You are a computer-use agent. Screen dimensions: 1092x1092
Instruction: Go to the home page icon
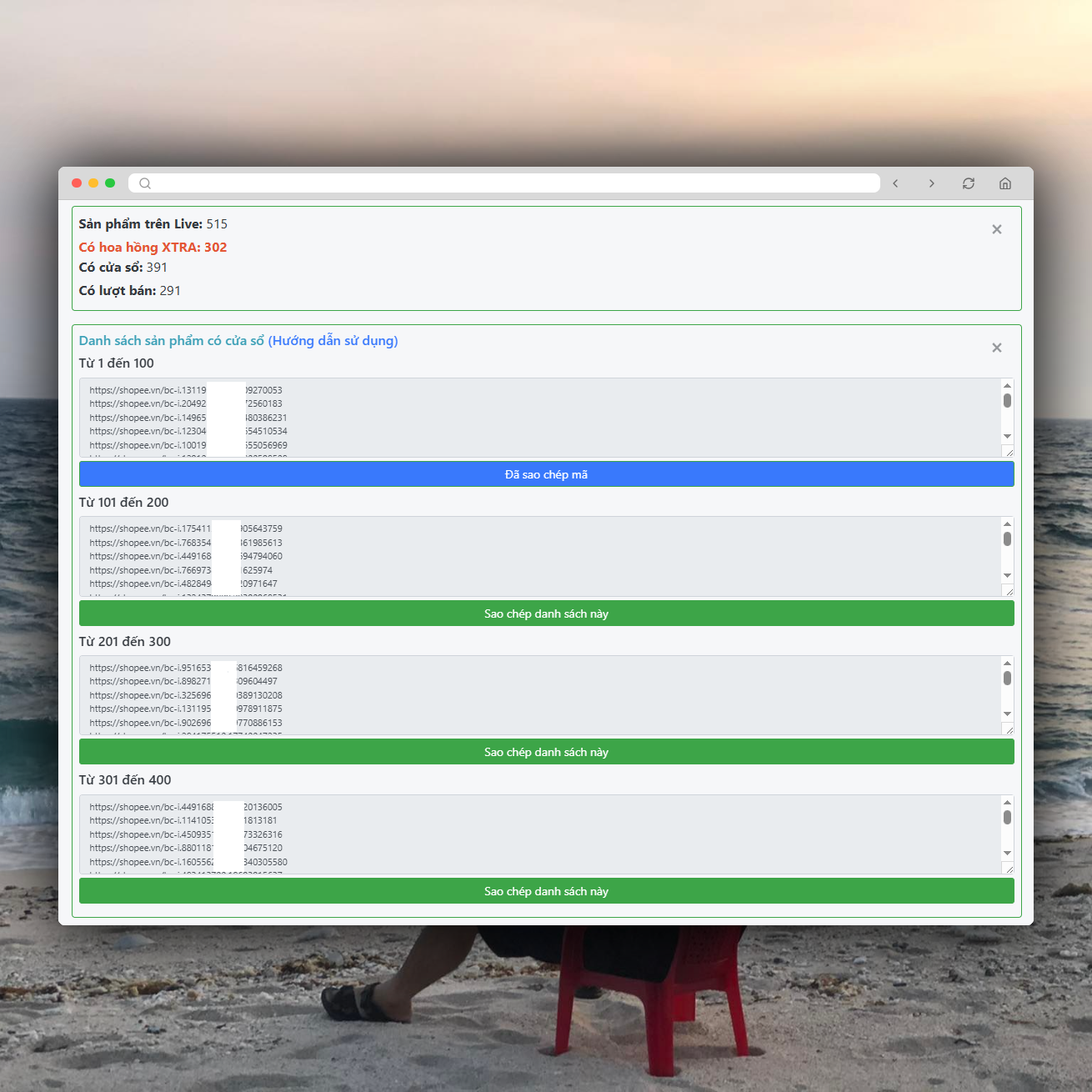[x=1004, y=183]
